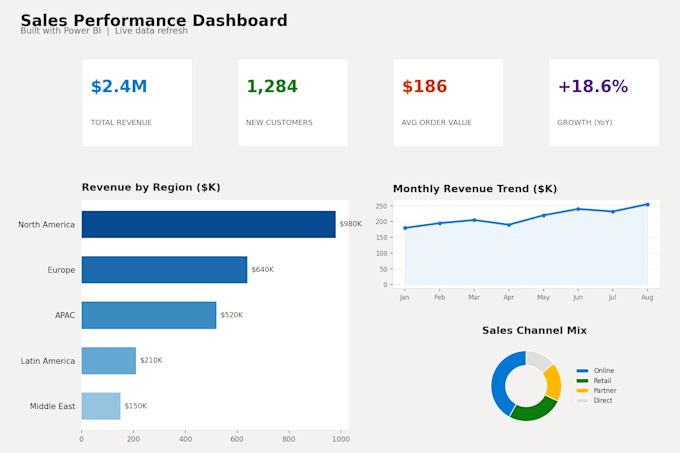
Task: Select the Middle East bar
Action: coord(101,406)
